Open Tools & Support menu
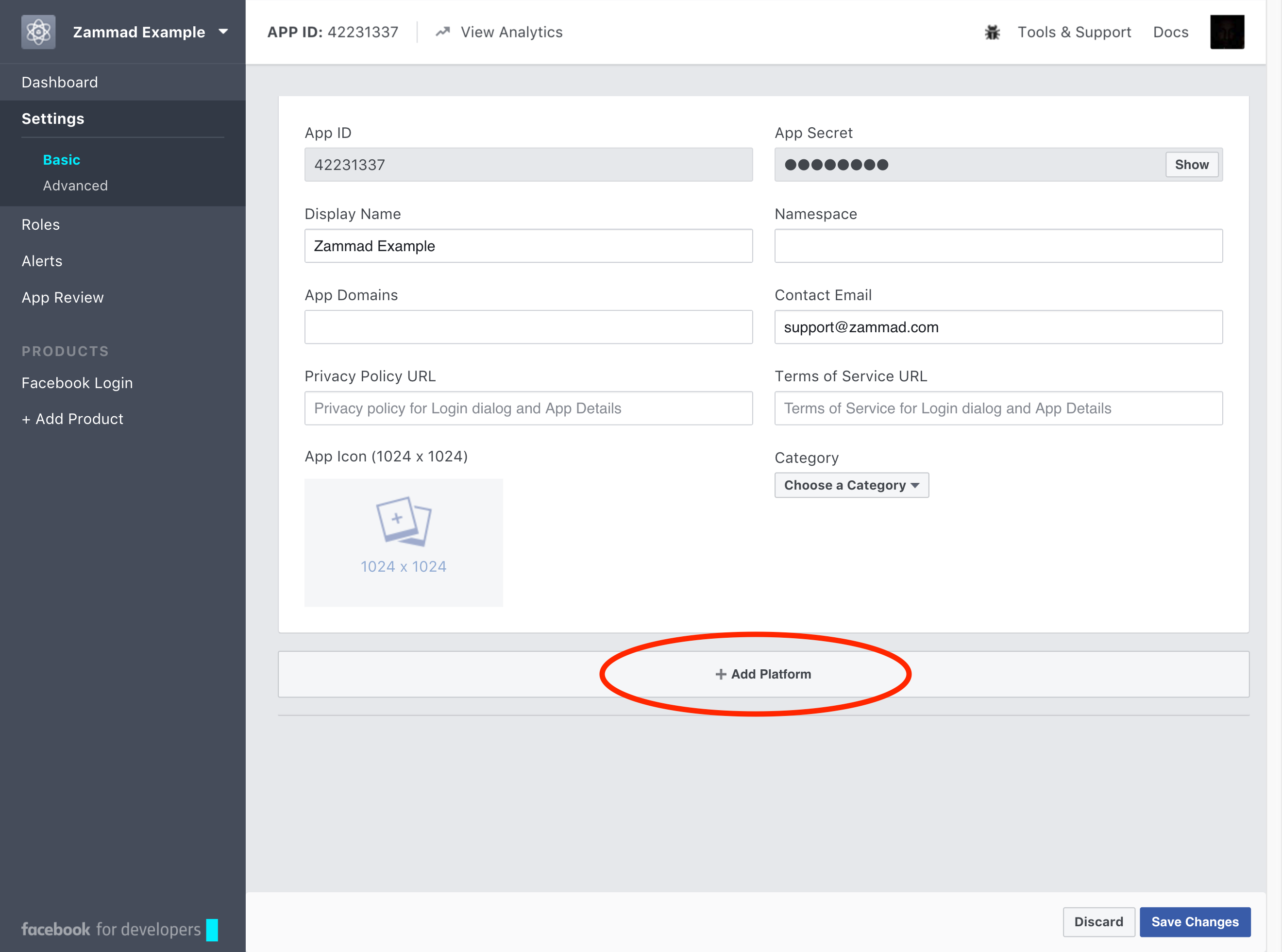The width and height of the screenshot is (1282, 952). [x=1074, y=32]
